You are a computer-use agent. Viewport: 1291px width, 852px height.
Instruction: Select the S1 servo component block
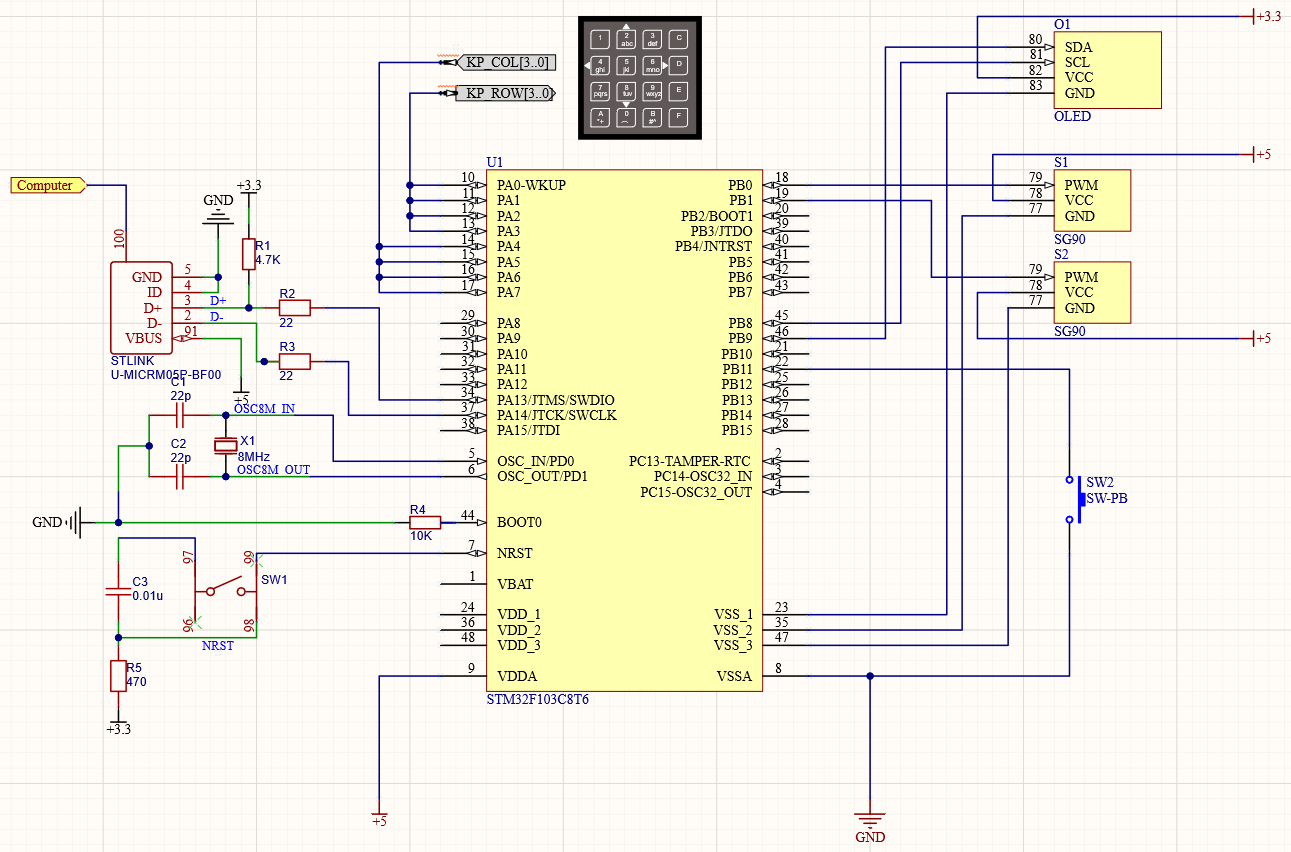[1092, 200]
